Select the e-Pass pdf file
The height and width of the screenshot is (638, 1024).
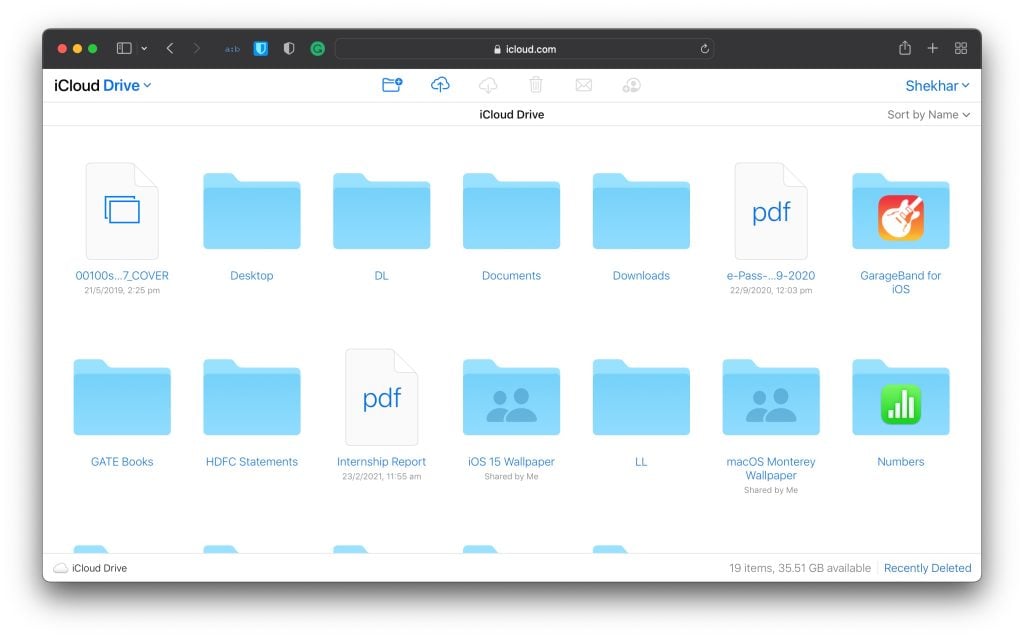coord(771,211)
